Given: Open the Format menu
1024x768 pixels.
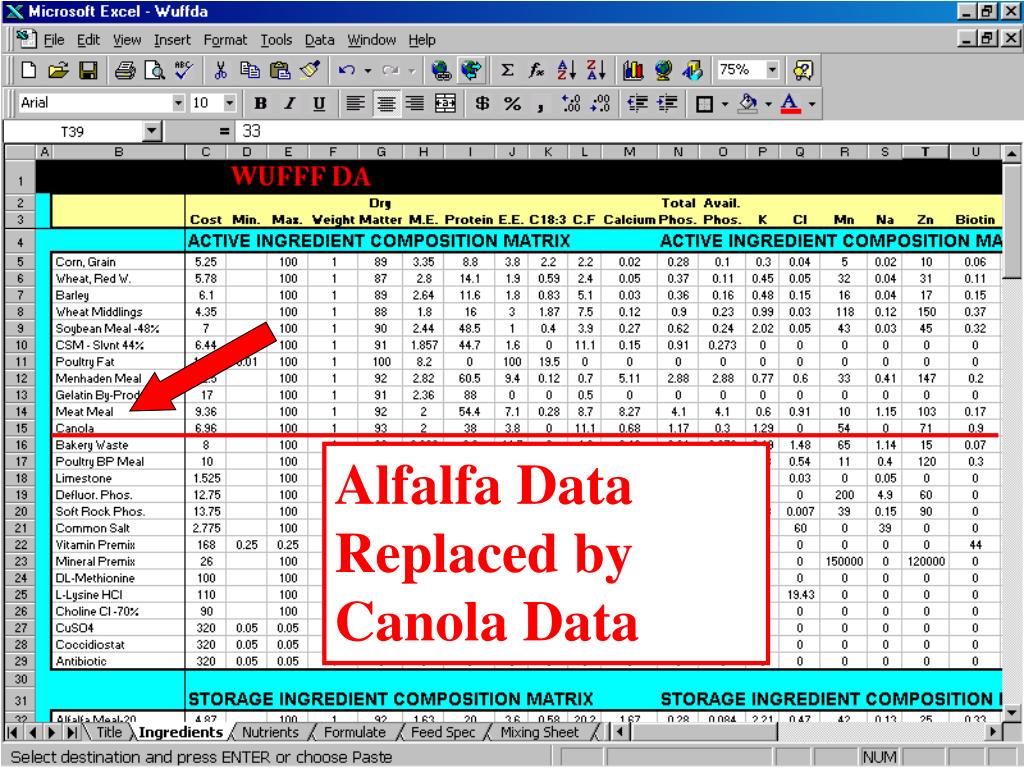Looking at the screenshot, I should pyautogui.click(x=225, y=40).
